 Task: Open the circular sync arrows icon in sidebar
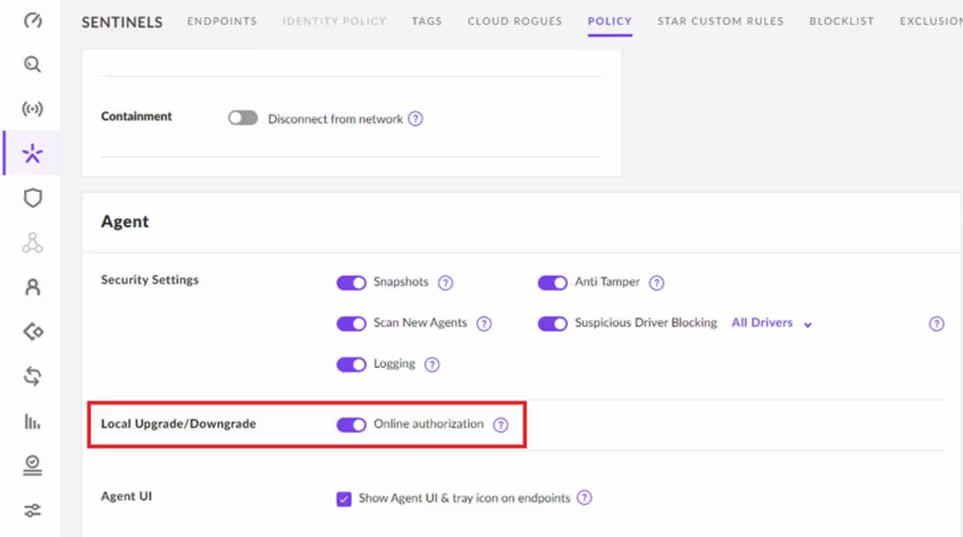click(x=33, y=376)
